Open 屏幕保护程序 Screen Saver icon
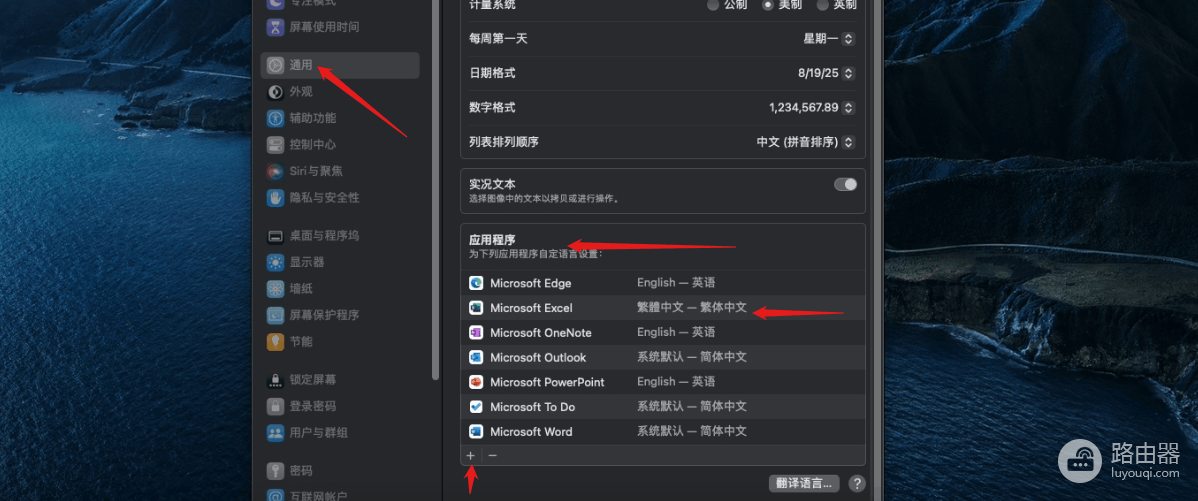The height and width of the screenshot is (501, 1198). 275,315
